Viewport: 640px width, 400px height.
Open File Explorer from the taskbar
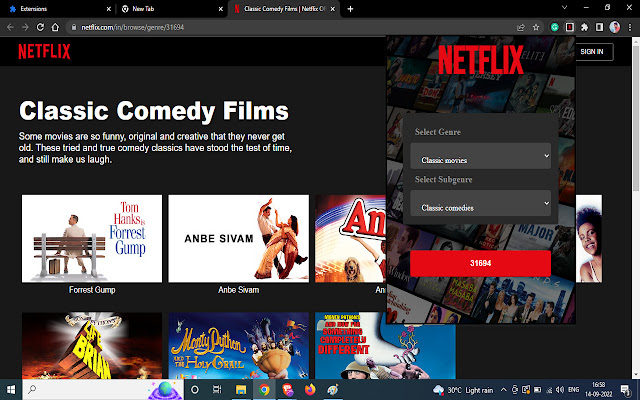click(x=241, y=389)
